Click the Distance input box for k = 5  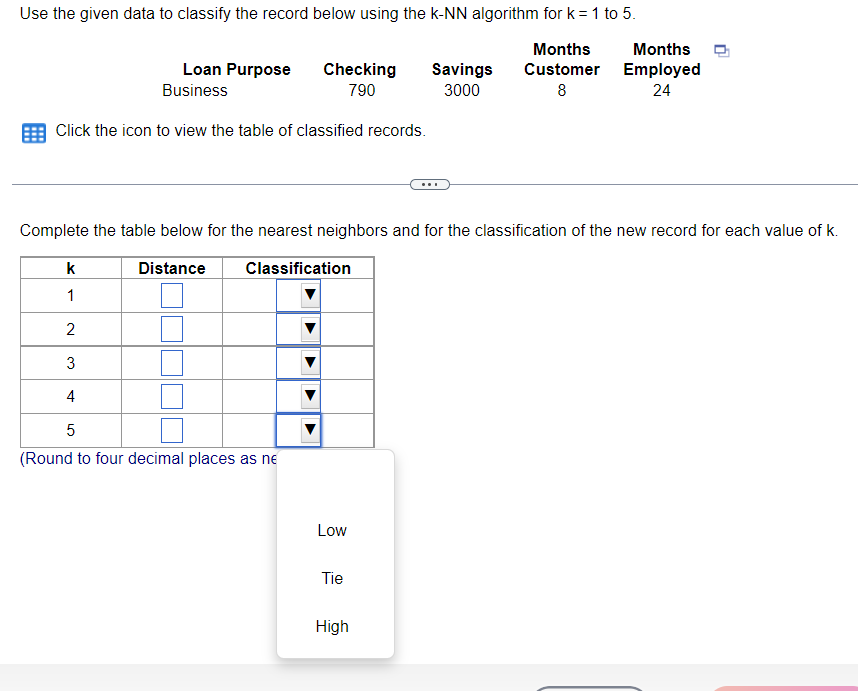(171, 429)
